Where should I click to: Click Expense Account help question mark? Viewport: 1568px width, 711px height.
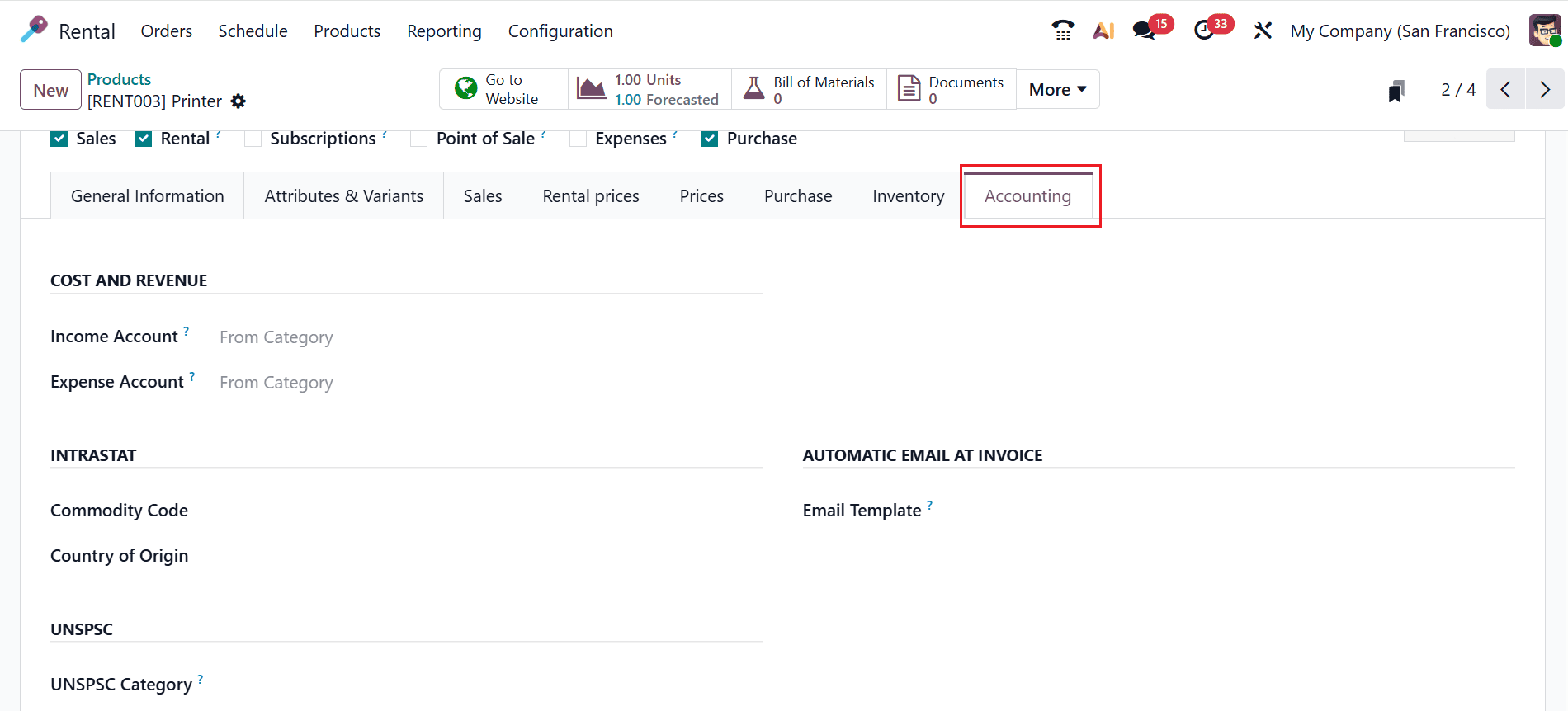(x=192, y=376)
